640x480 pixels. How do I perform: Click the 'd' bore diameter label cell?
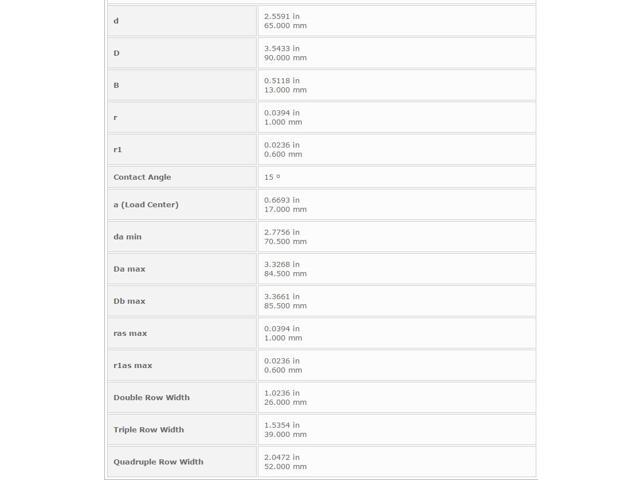(182, 21)
